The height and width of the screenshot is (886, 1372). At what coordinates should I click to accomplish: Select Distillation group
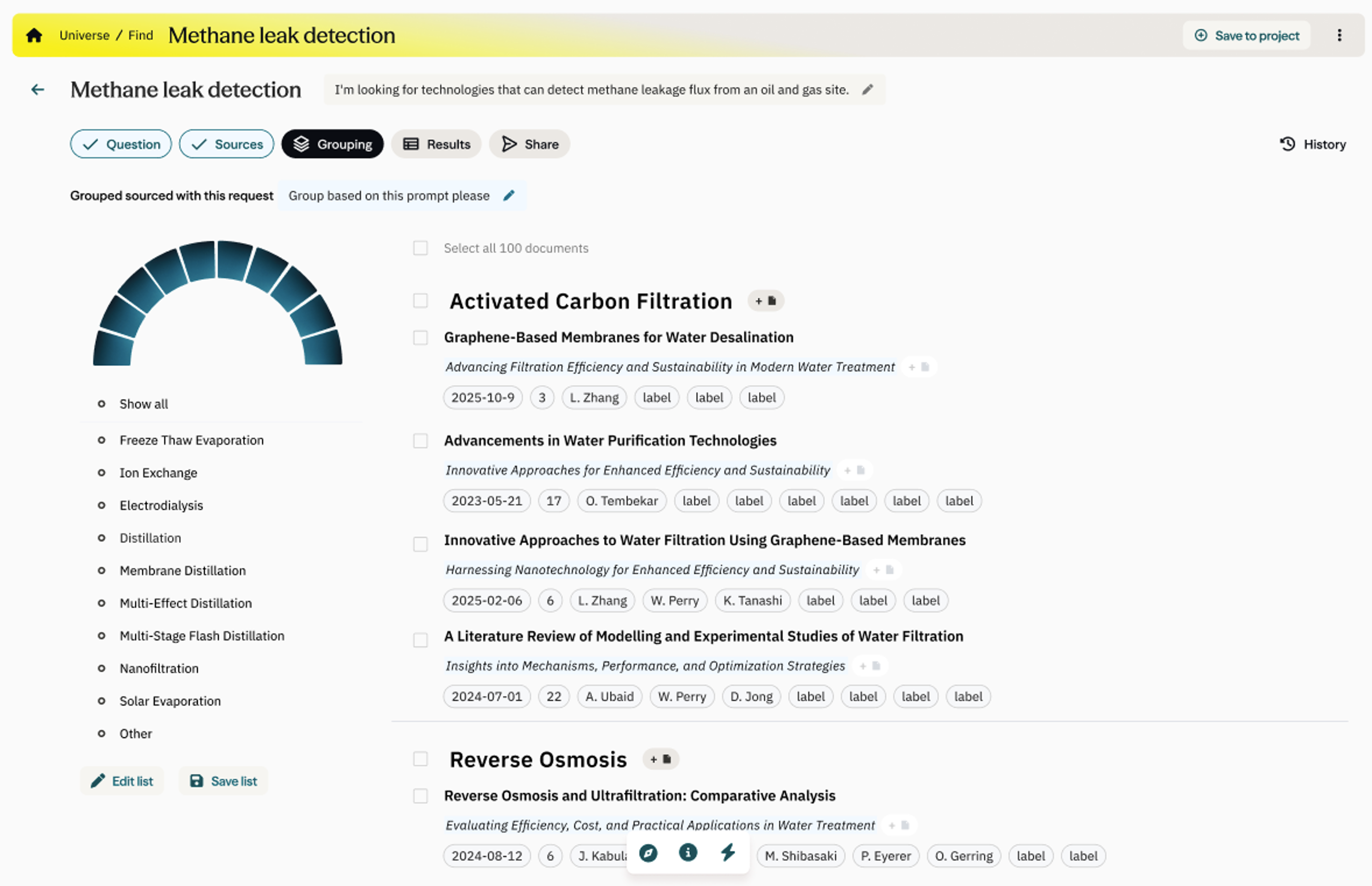(x=150, y=538)
